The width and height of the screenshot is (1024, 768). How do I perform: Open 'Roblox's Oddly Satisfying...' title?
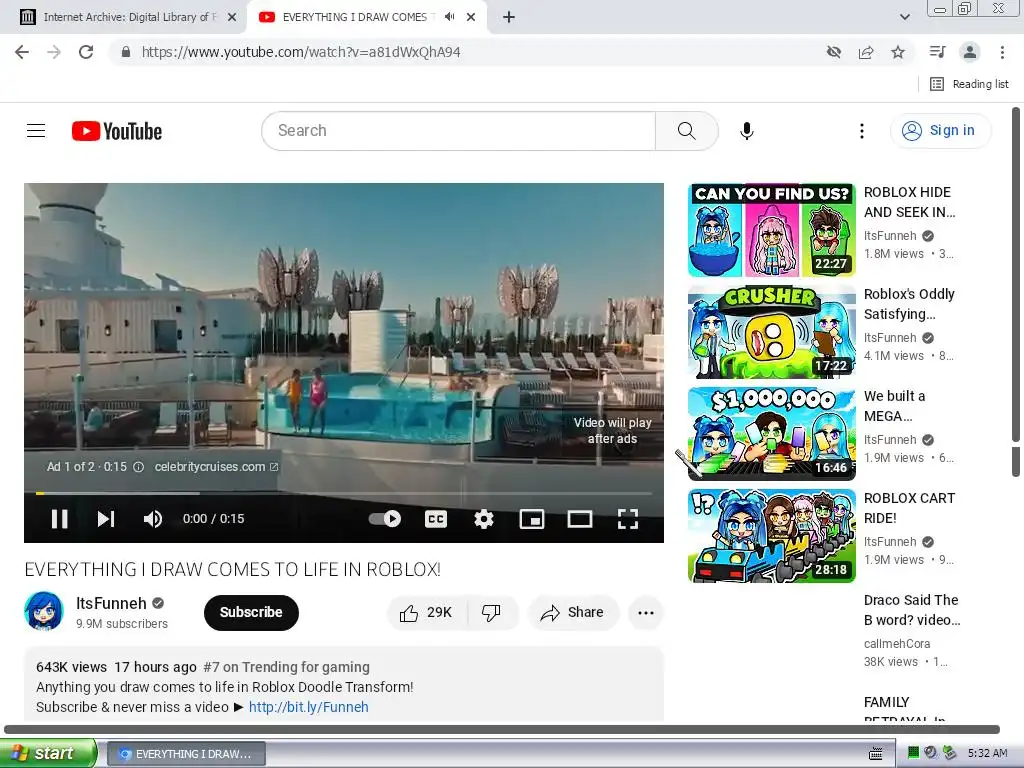tap(909, 304)
